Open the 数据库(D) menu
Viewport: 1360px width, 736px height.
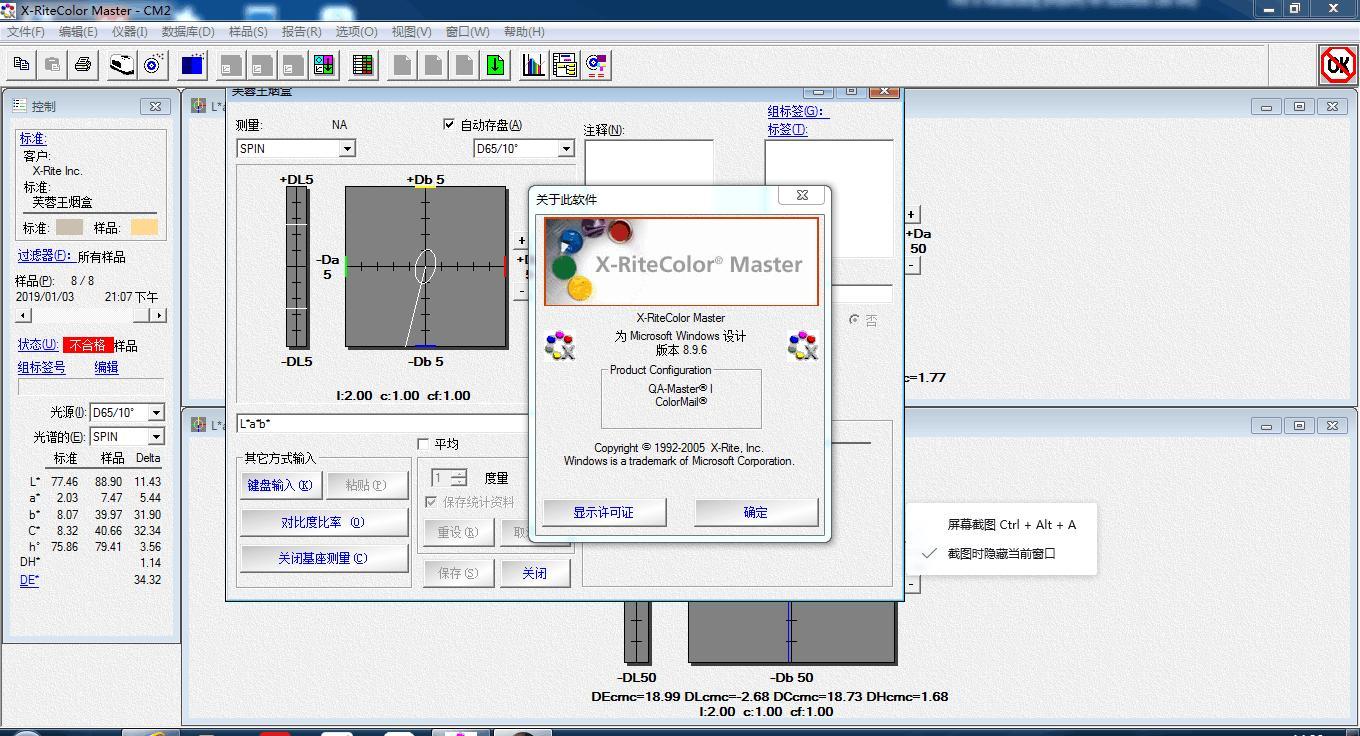tap(188, 32)
